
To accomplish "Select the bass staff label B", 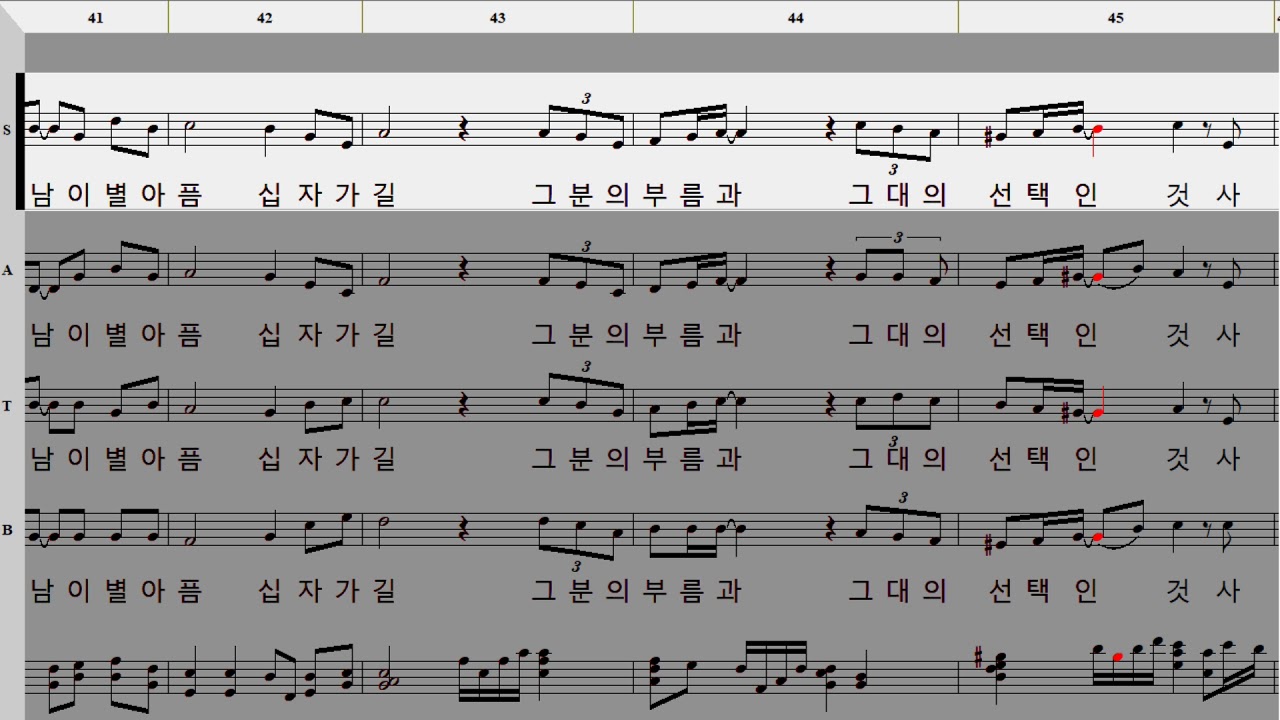I will coord(7,530).
